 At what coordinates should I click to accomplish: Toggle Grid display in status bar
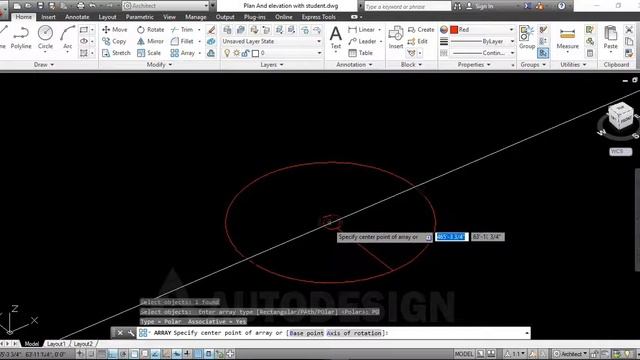point(102,354)
